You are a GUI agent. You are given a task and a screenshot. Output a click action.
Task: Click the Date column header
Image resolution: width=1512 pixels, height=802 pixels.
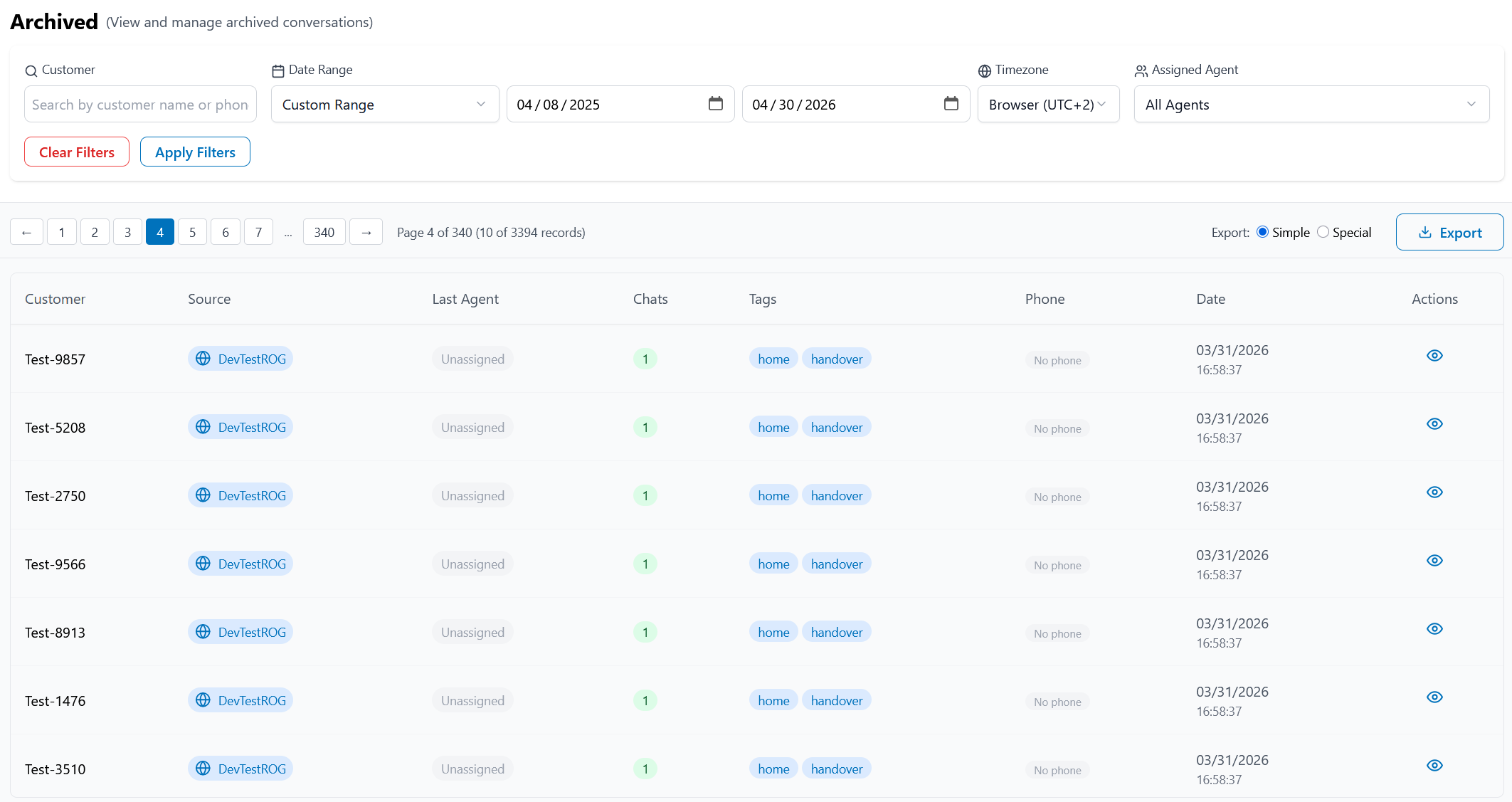coord(1210,299)
